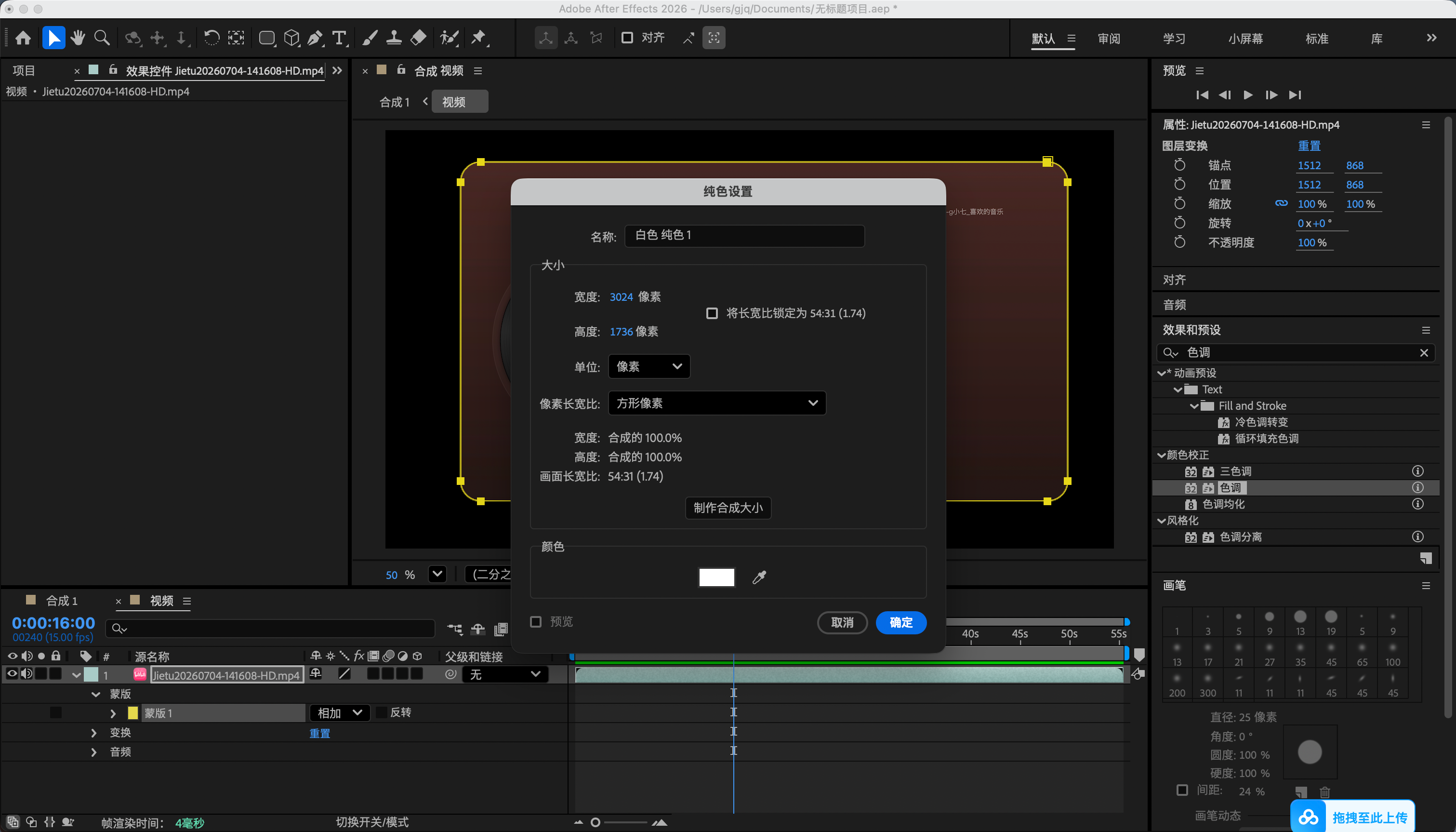Lock aspect ratio to 54:31 checkbox
Screen dimensions: 1456x832
(x=712, y=313)
